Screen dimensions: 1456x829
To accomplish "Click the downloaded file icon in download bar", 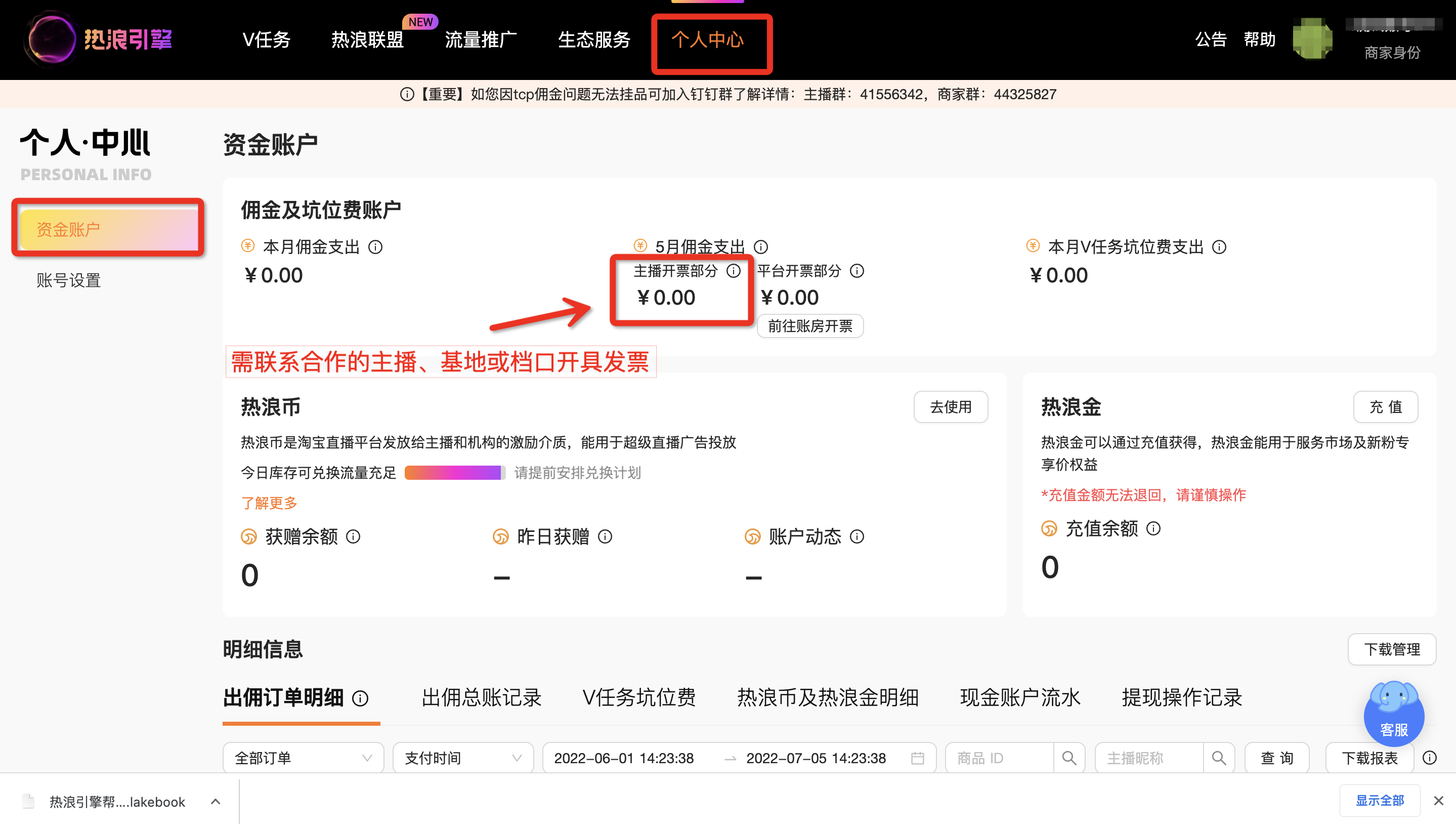I will click(x=28, y=801).
